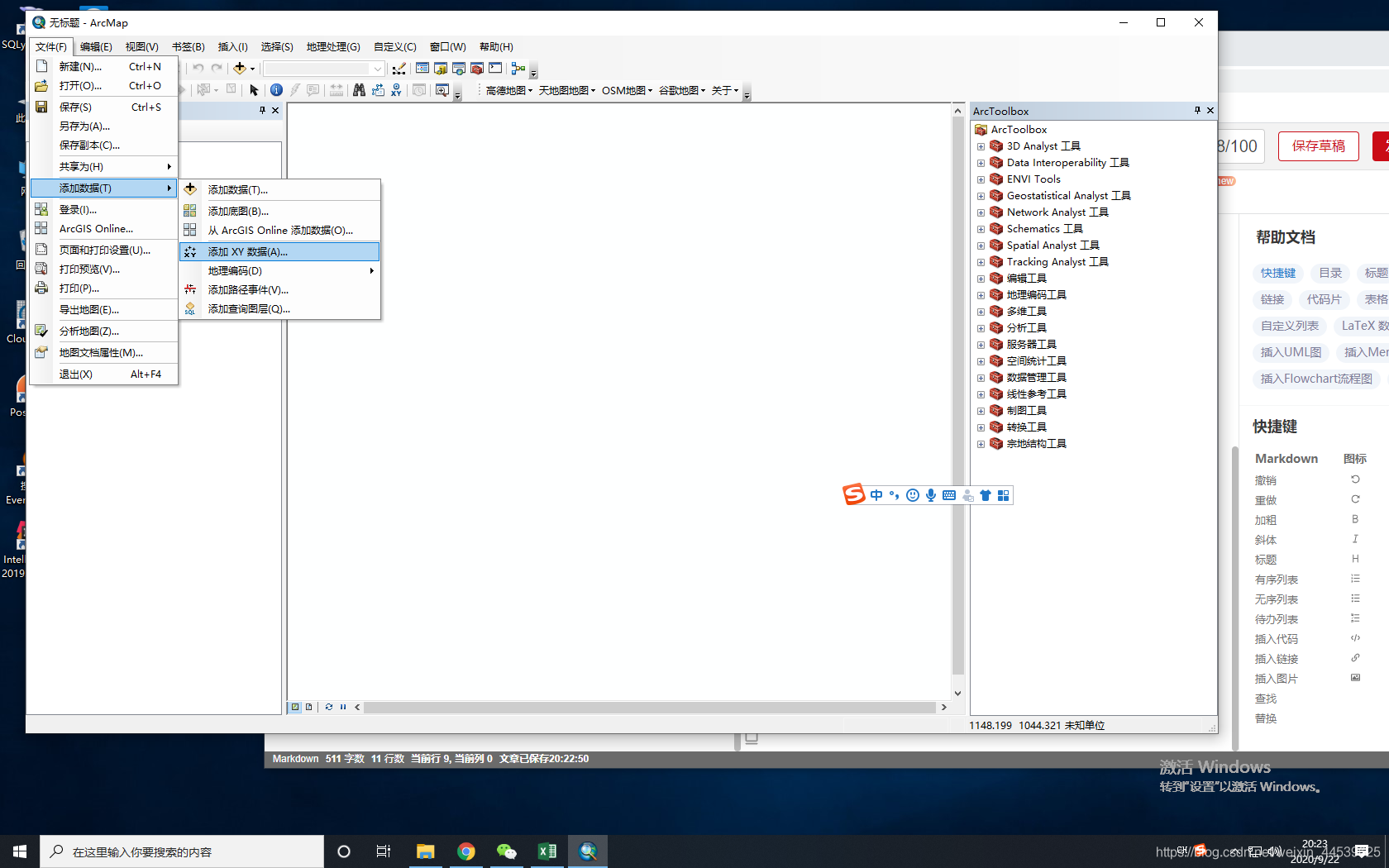The width and height of the screenshot is (1389, 868).
Task: Open 地理编码(D) submenu
Action: [279, 270]
